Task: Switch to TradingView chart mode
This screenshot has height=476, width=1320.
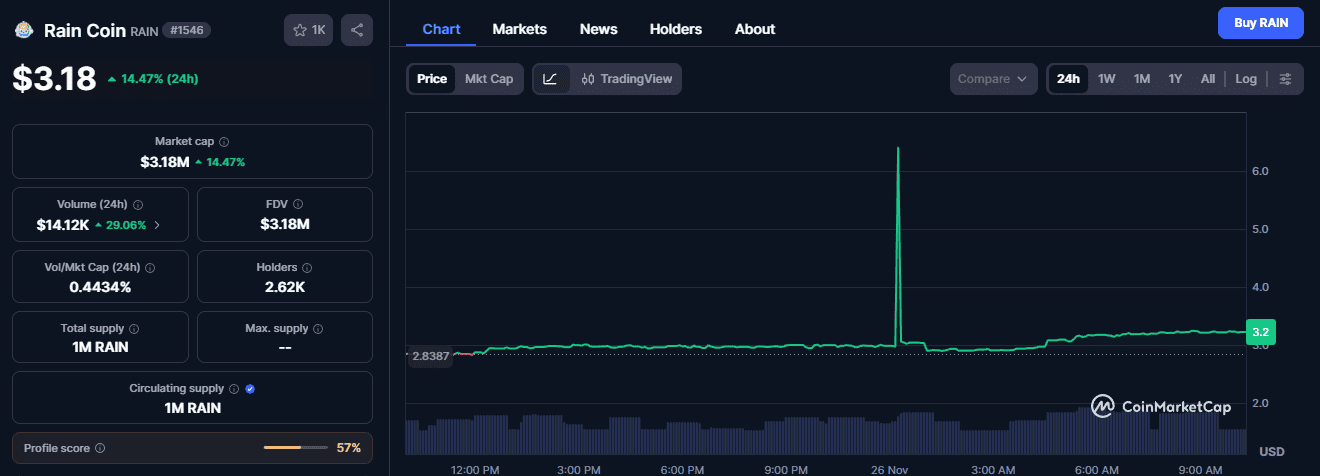Action: (x=627, y=79)
